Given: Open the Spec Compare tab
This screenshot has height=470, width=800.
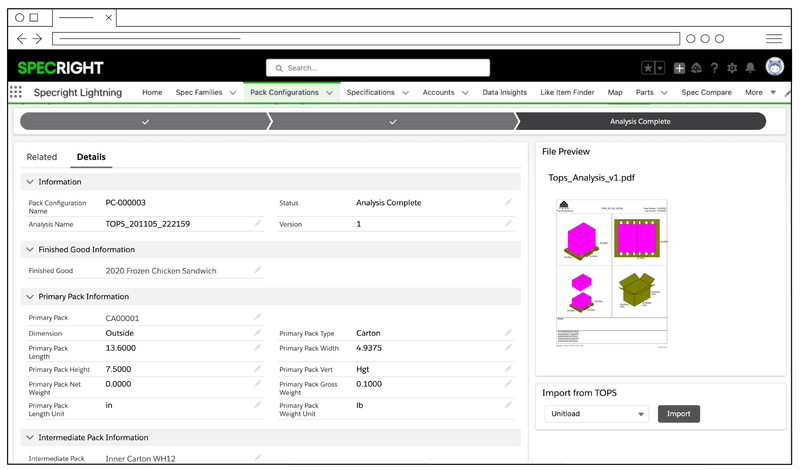Looking at the screenshot, I should coord(706,92).
